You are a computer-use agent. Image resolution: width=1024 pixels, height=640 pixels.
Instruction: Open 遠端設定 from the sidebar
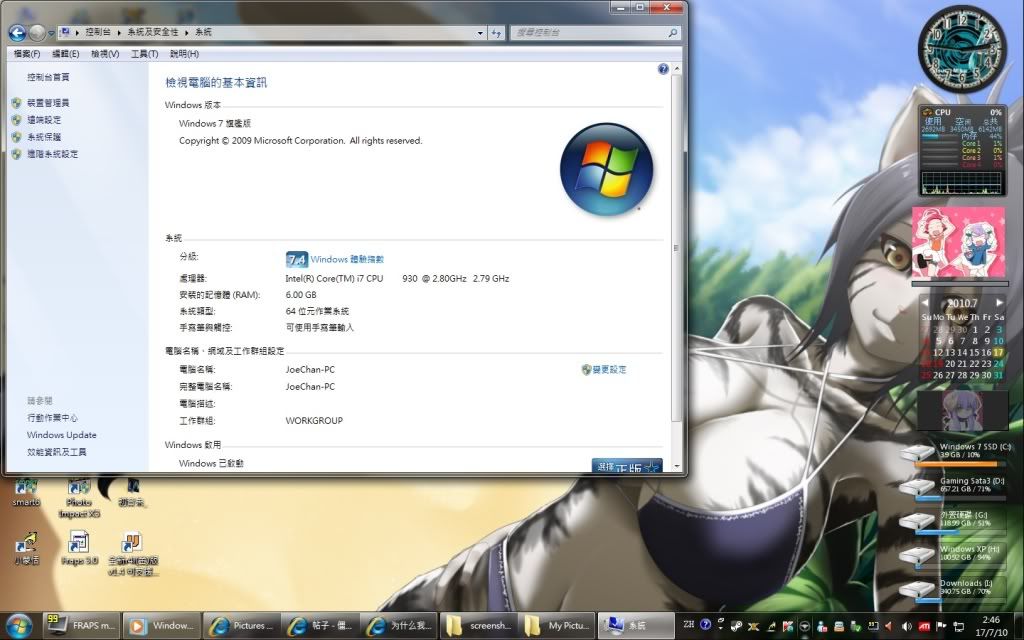click(44, 120)
